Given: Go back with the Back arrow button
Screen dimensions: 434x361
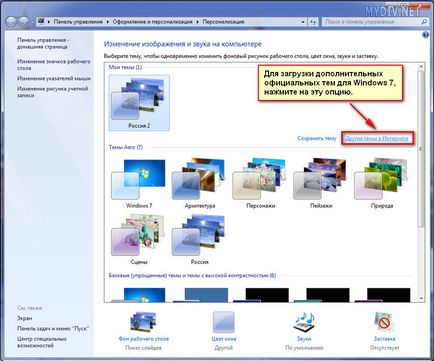Looking at the screenshot, I should (11, 22).
